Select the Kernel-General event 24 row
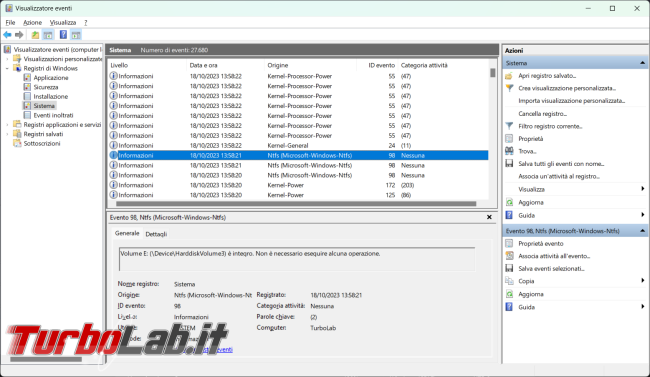The height and width of the screenshot is (377, 650). coord(298,146)
